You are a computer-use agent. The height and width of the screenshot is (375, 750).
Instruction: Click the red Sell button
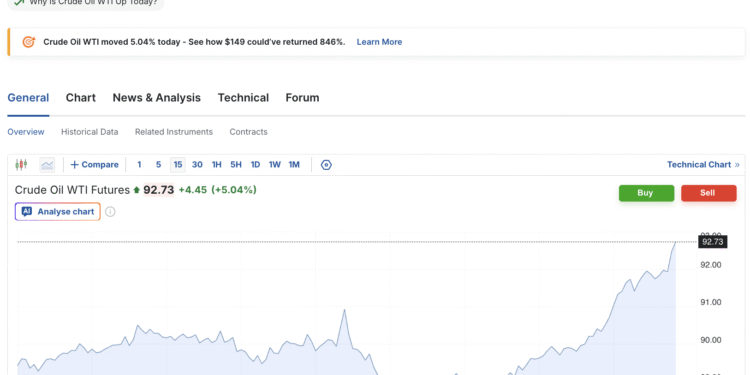point(708,193)
